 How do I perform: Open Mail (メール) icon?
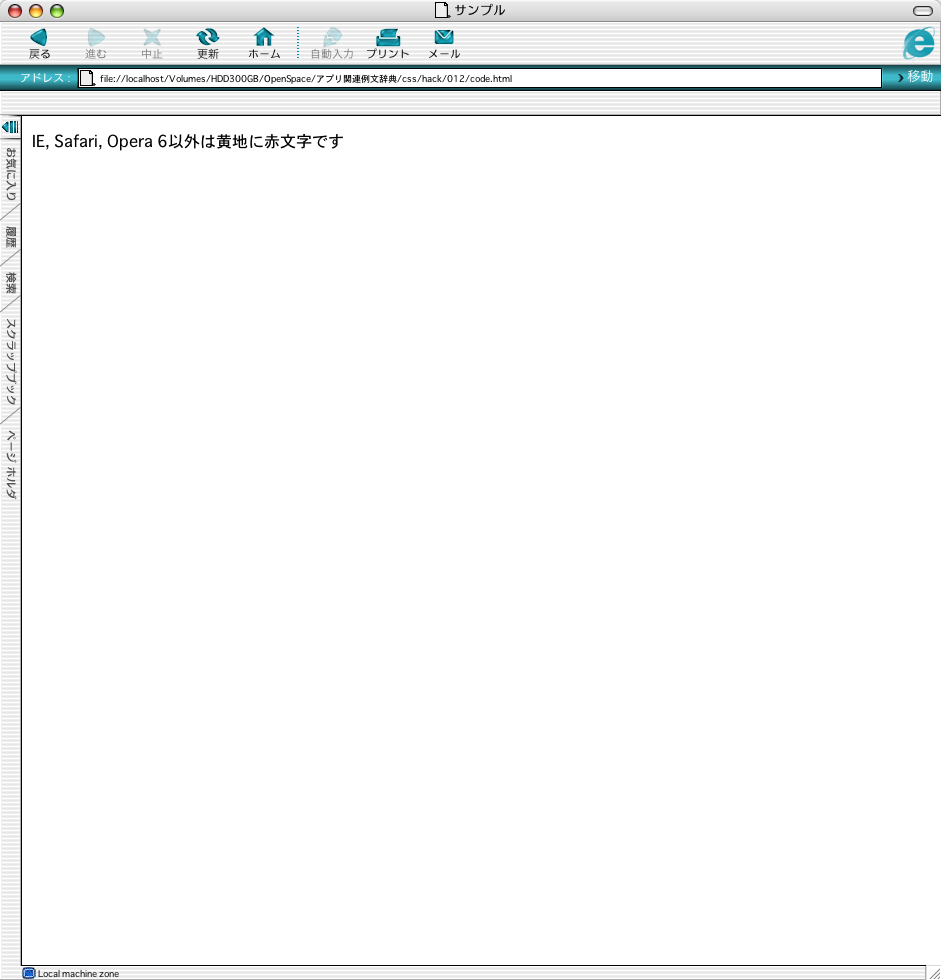tap(444, 38)
